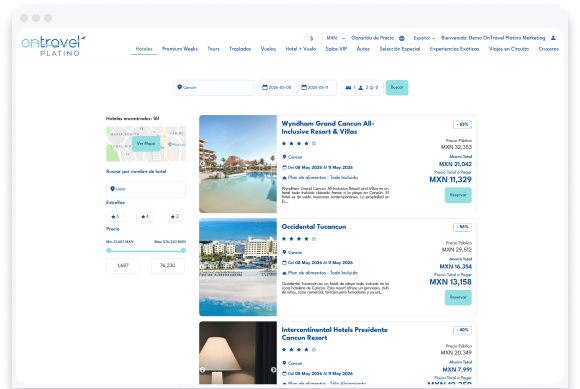Click the Intercontinental dates calendar icon
Viewport: 580px width, 389px height.
[284, 373]
